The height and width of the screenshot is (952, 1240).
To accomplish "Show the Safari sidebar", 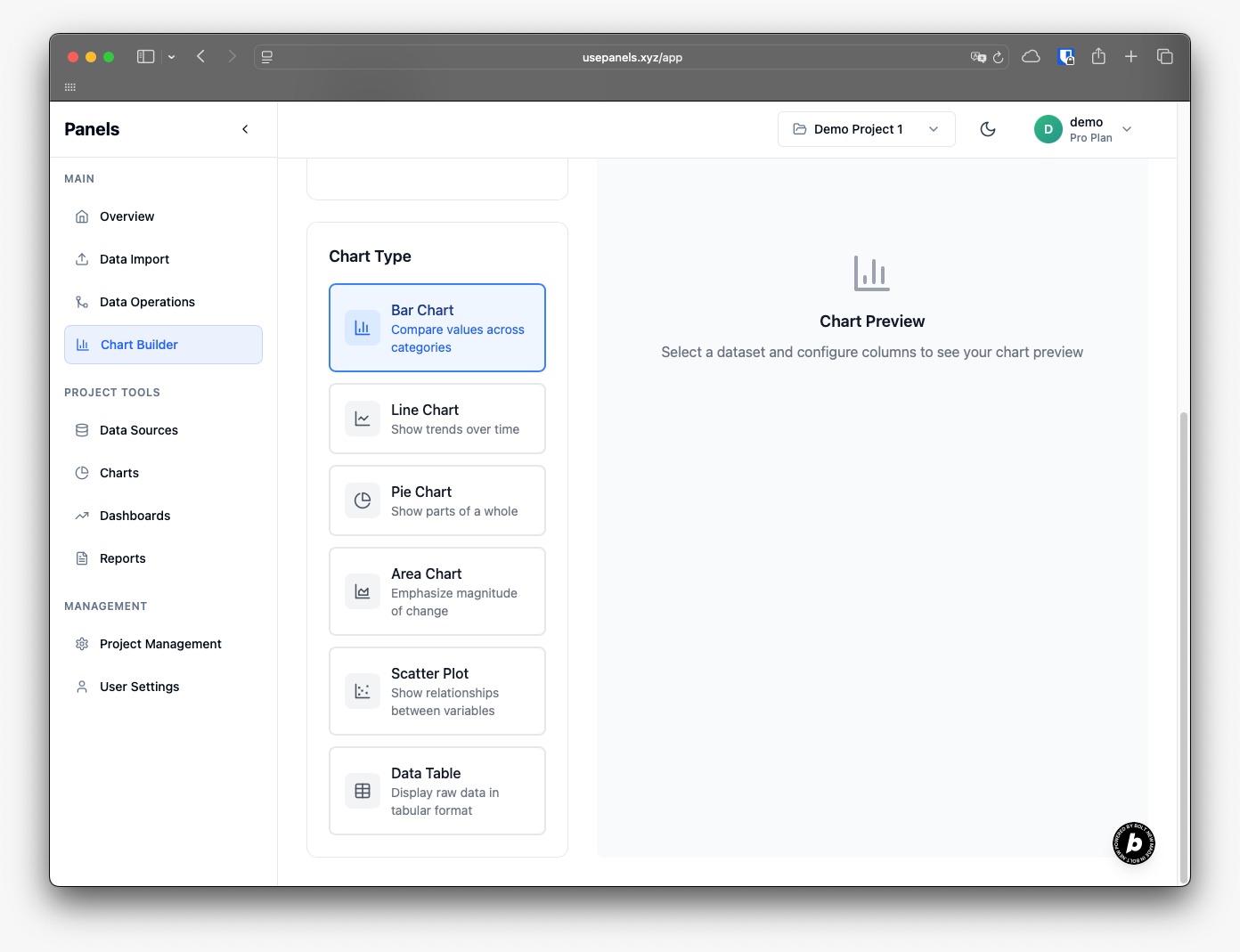I will 146,57.
